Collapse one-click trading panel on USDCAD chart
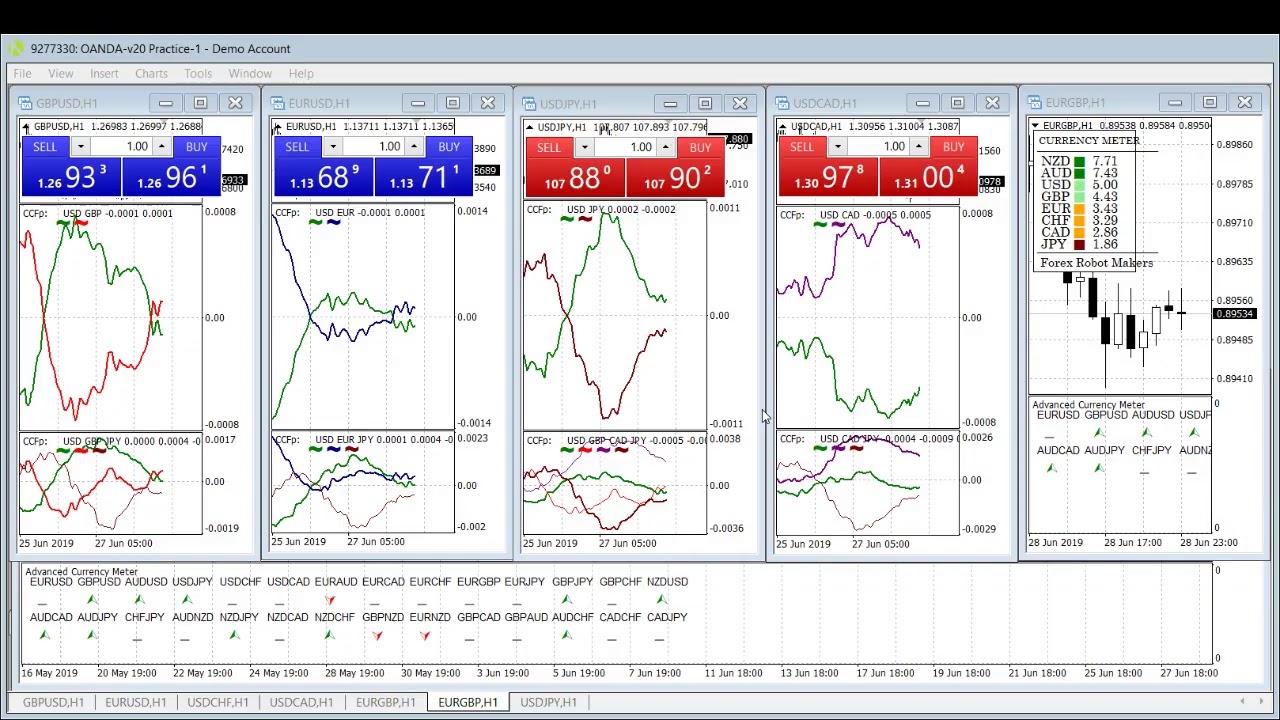This screenshot has height=720, width=1280. (783, 127)
